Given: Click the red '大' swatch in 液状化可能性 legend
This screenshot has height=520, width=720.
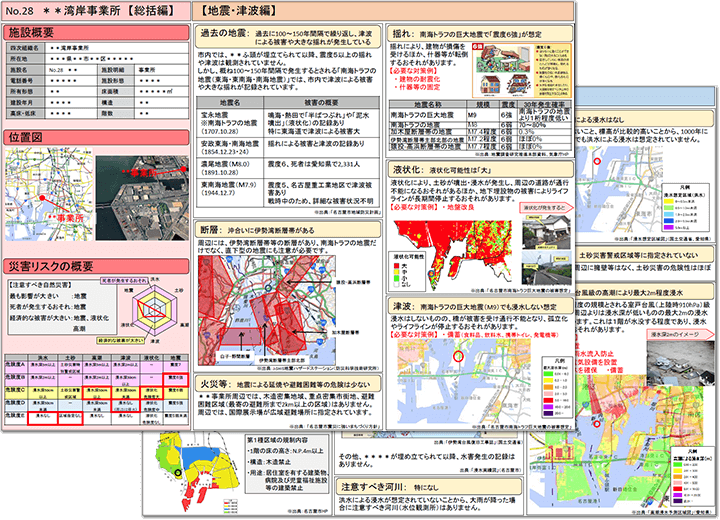Looking at the screenshot, I should pos(396,266).
